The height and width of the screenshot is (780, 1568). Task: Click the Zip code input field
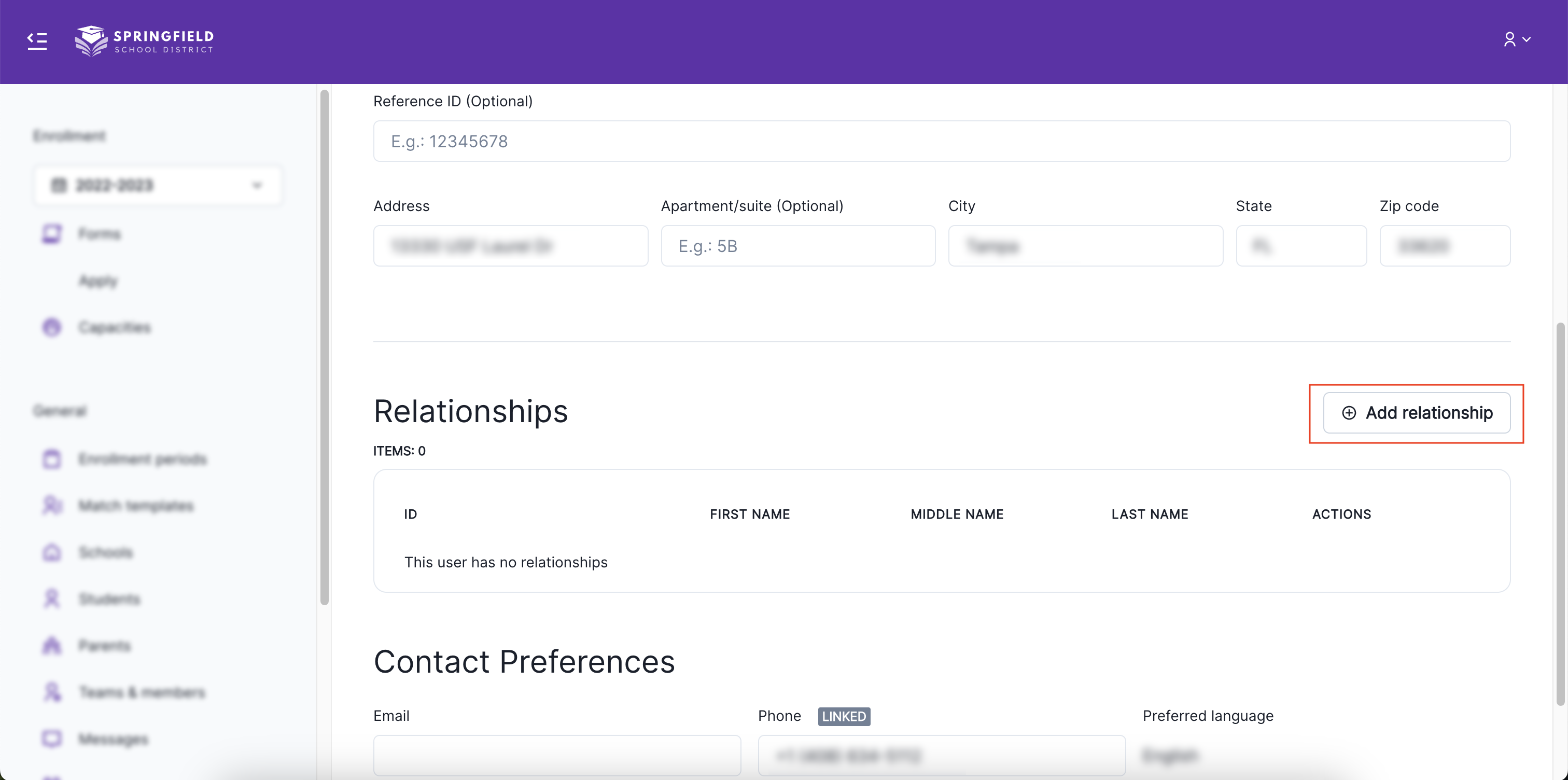(1445, 246)
